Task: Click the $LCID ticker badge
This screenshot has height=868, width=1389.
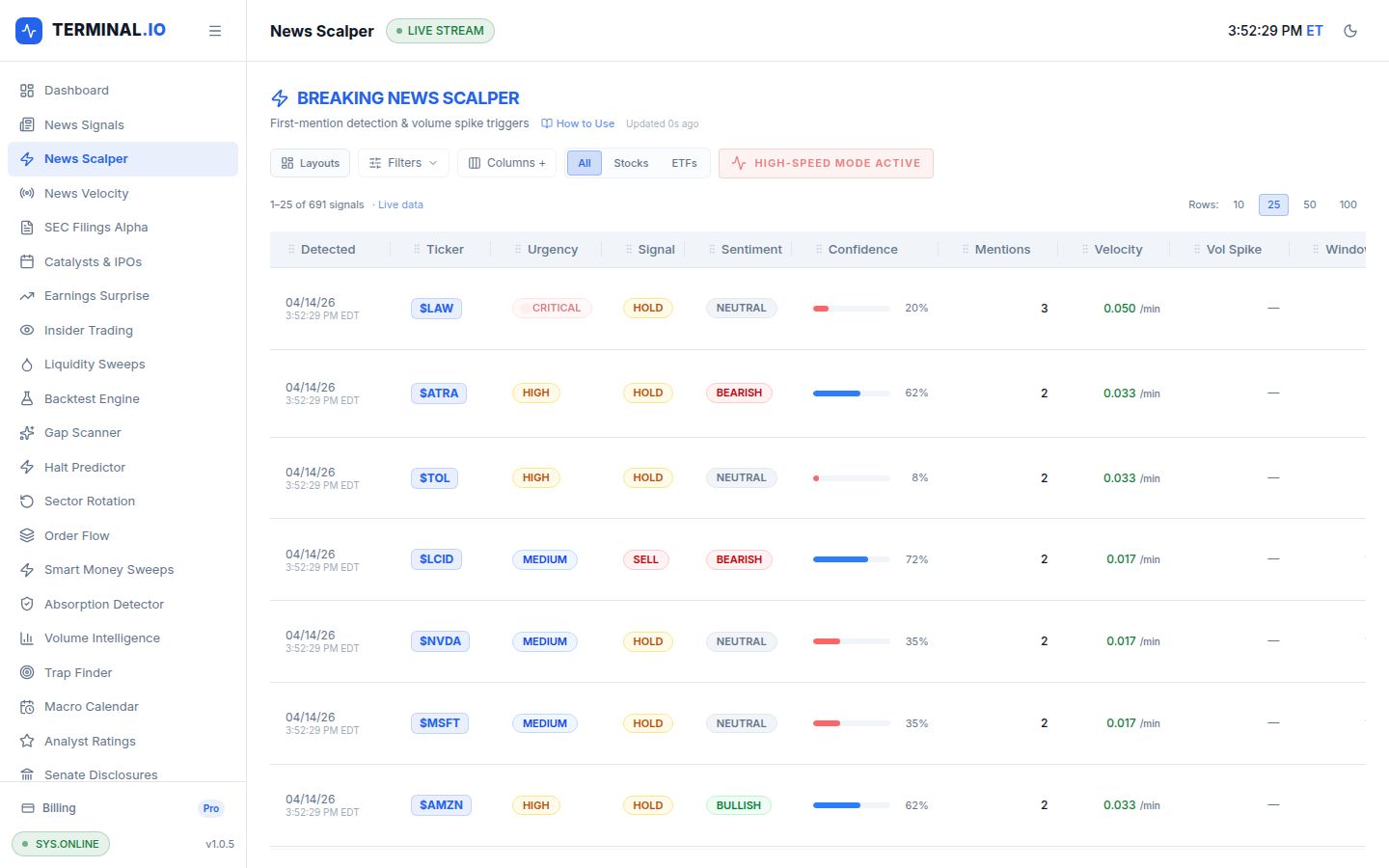Action: (x=436, y=559)
